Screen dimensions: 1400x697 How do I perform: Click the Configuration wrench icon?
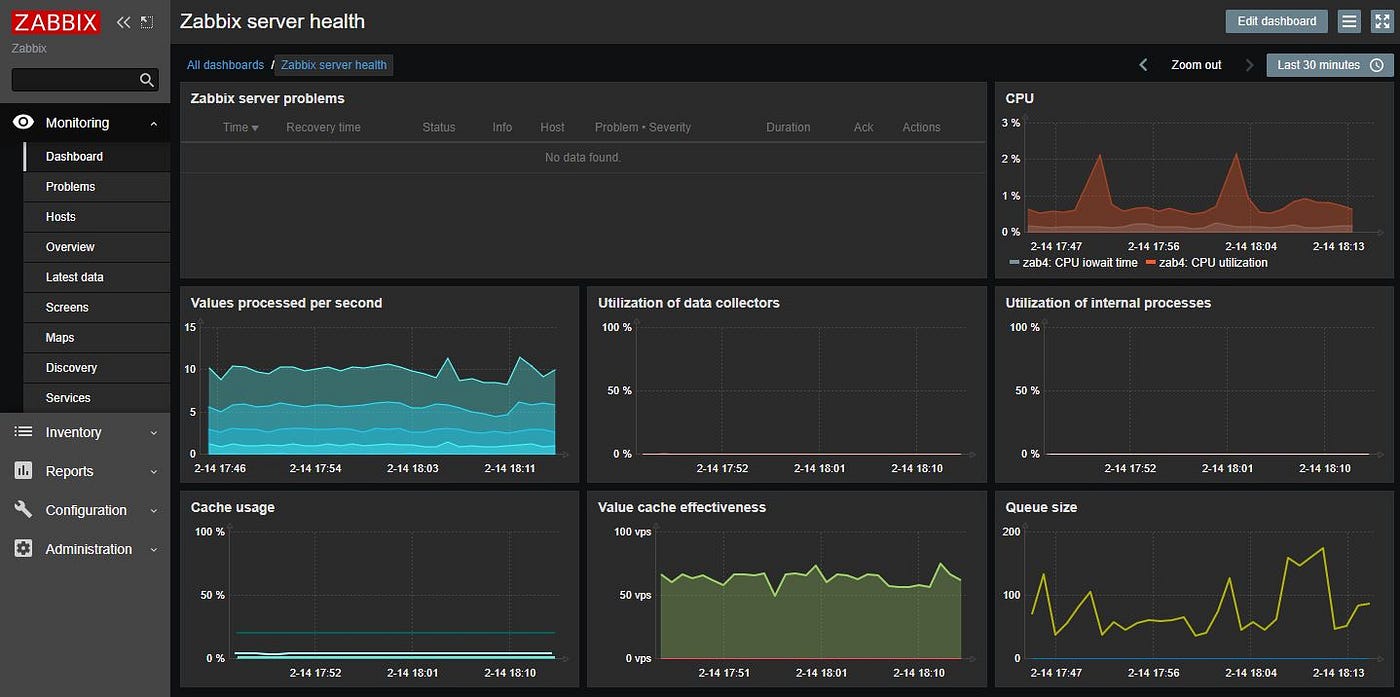tap(23, 510)
